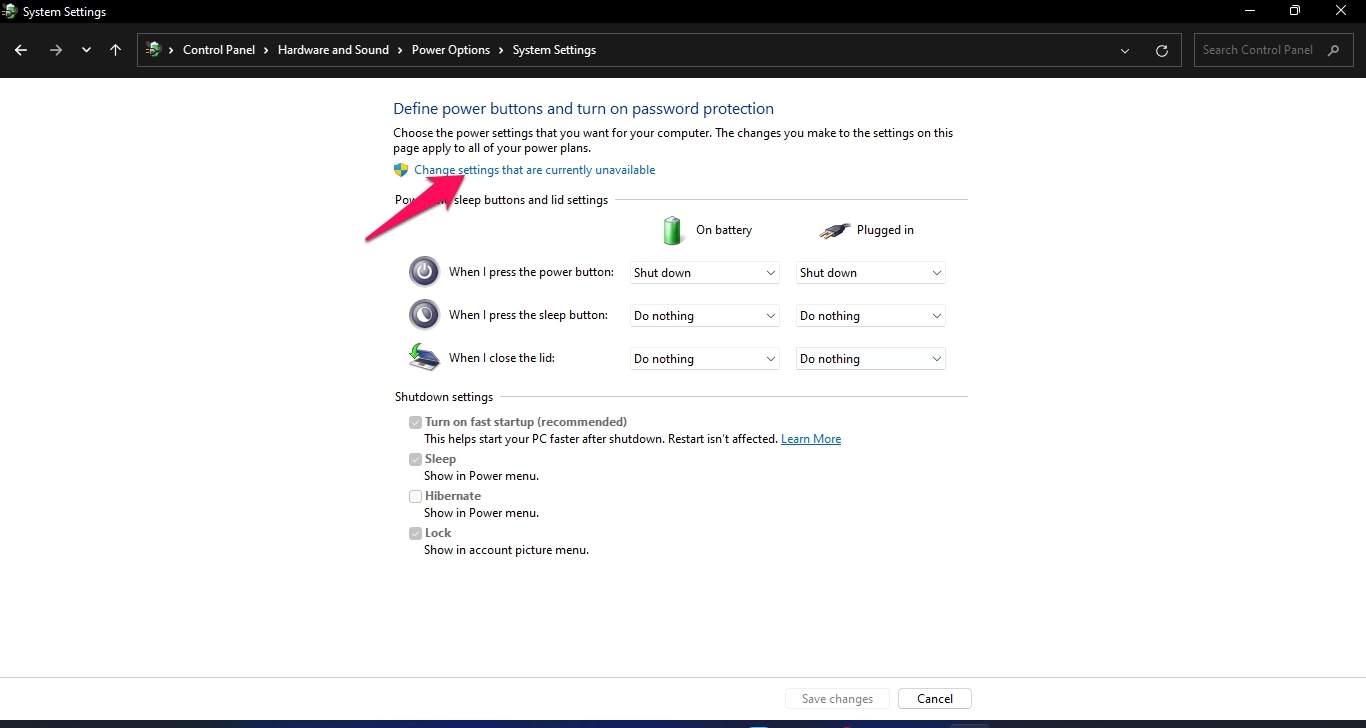Restore down the System Settings window
Screen dimensions: 1366x728
click(x=1295, y=11)
